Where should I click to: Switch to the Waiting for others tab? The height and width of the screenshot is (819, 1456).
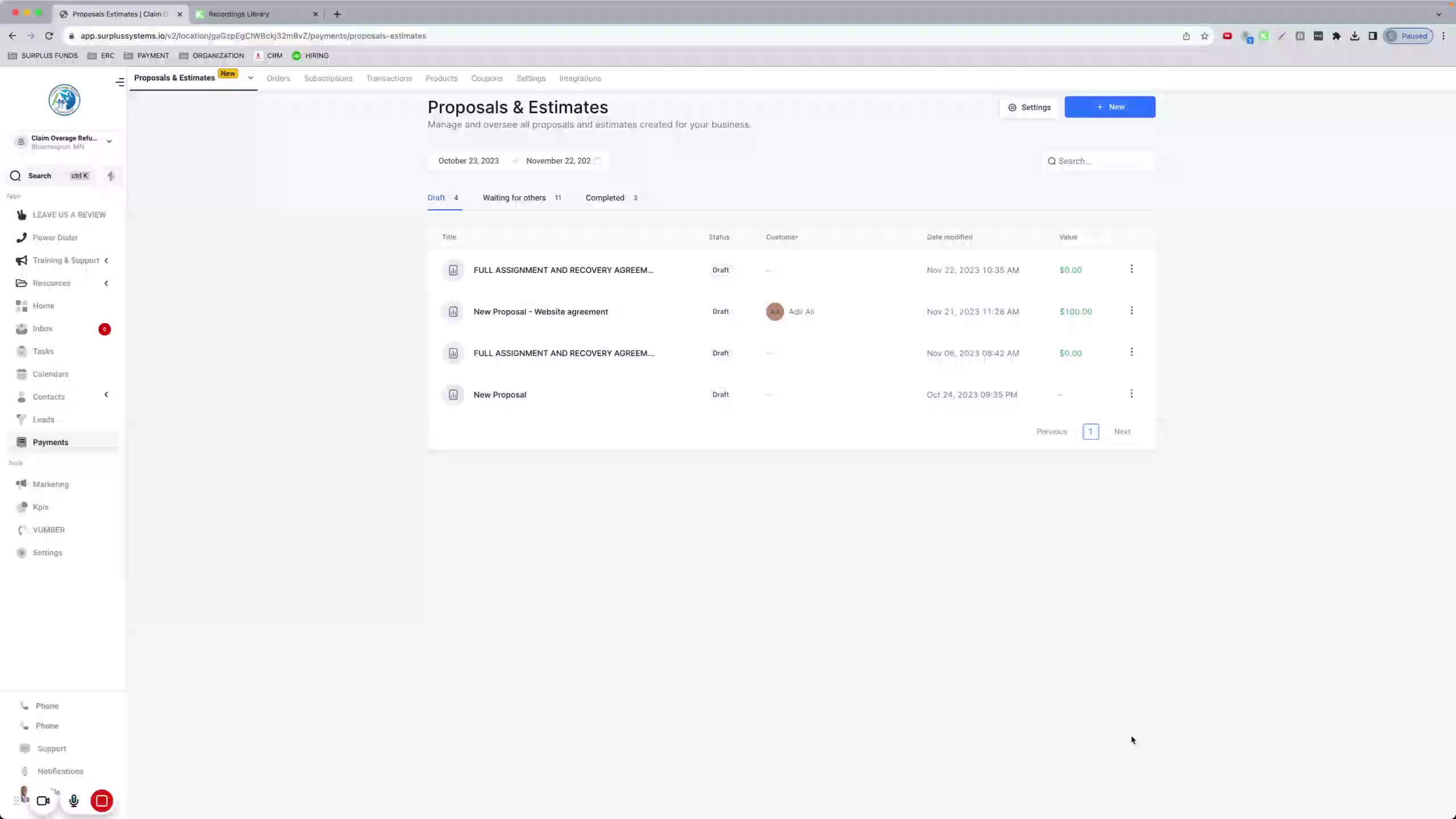pyautogui.click(x=514, y=198)
